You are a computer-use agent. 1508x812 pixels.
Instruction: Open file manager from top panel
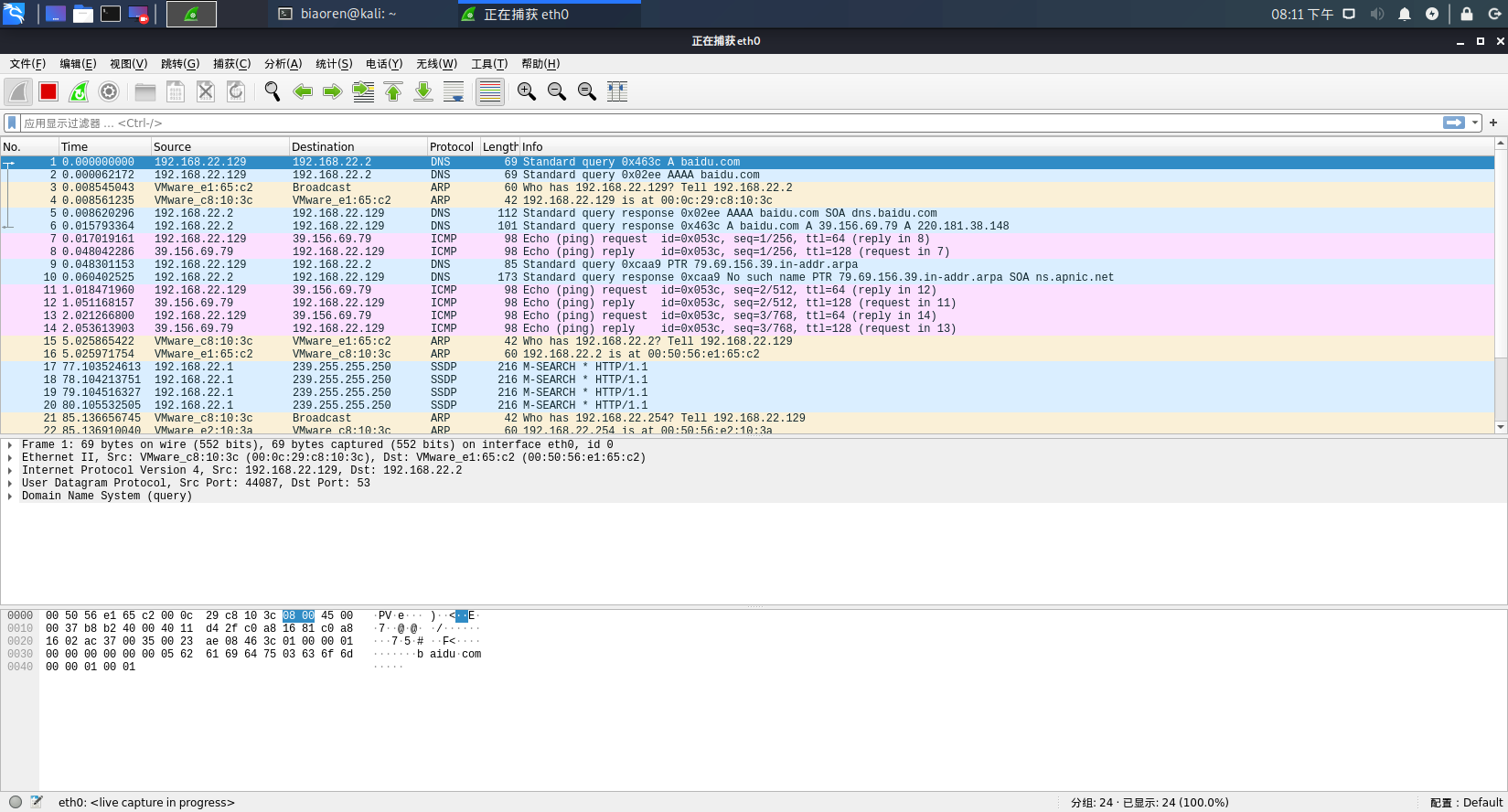pyautogui.click(x=83, y=14)
